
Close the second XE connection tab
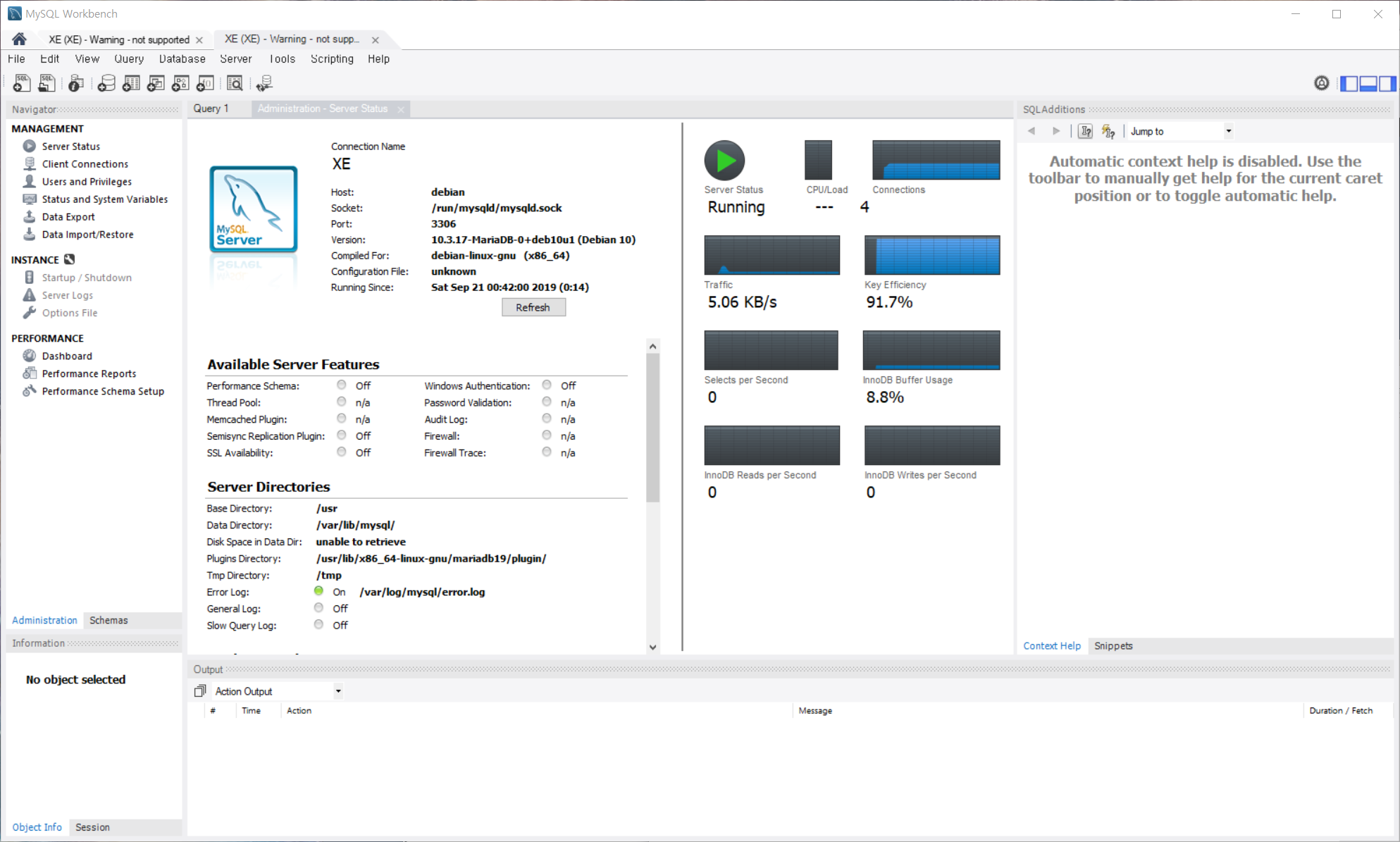tap(376, 40)
